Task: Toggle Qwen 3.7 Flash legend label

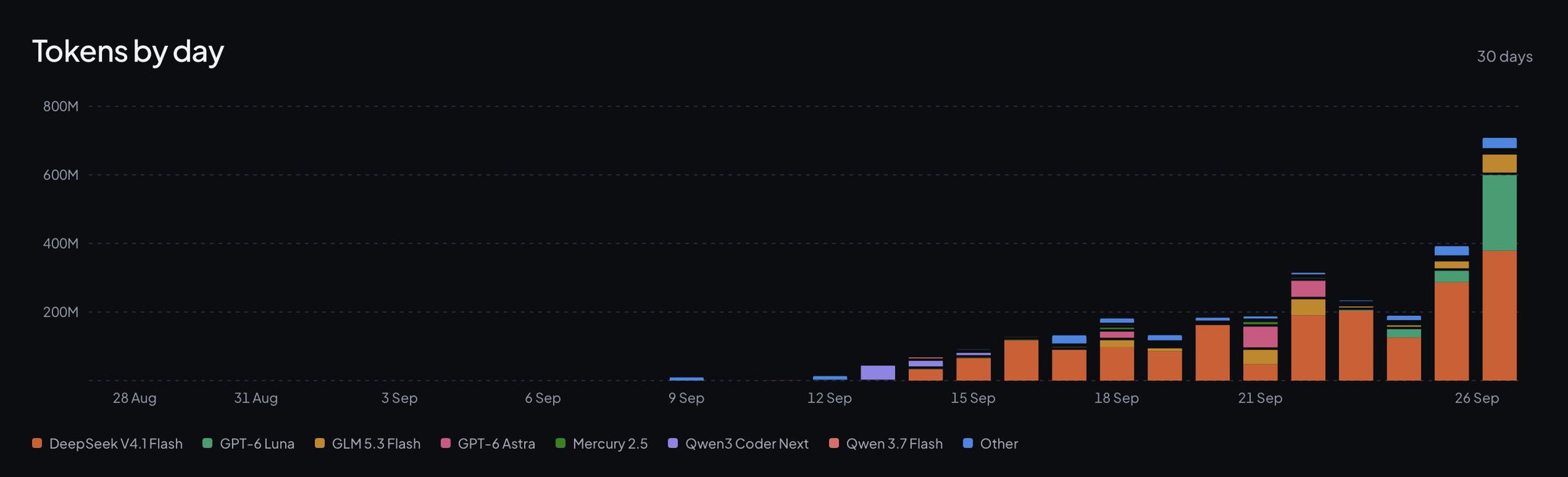Action: coord(894,443)
